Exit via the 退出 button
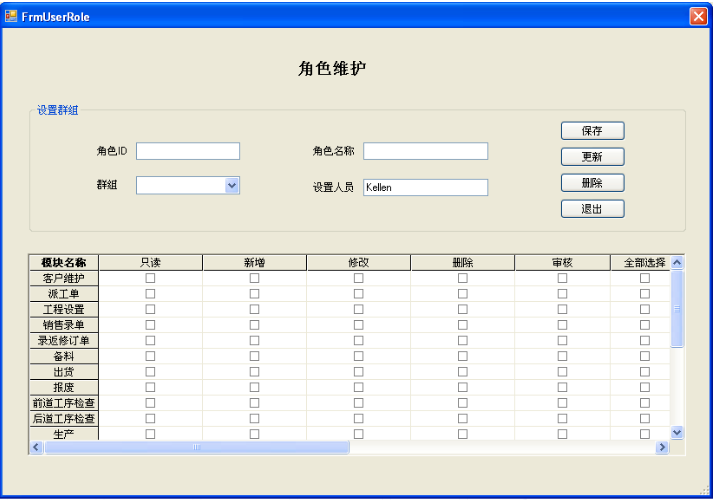 click(592, 209)
